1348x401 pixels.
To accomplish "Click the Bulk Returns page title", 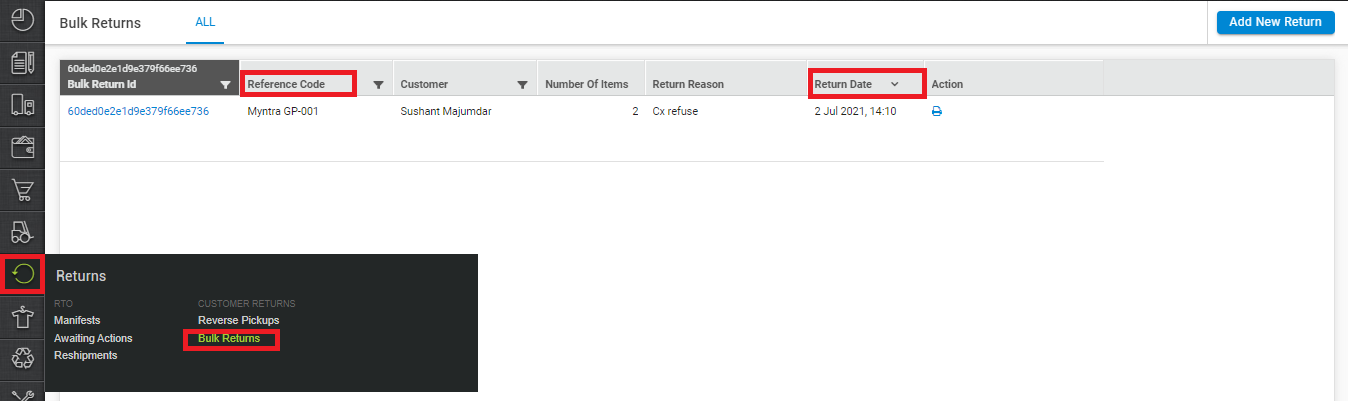I will pyautogui.click(x=101, y=22).
